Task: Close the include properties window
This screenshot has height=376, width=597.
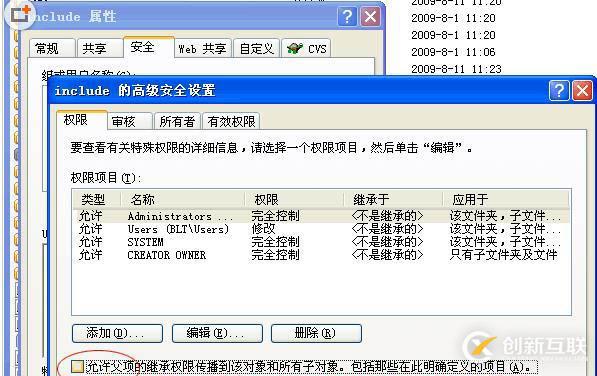Action: click(x=370, y=17)
